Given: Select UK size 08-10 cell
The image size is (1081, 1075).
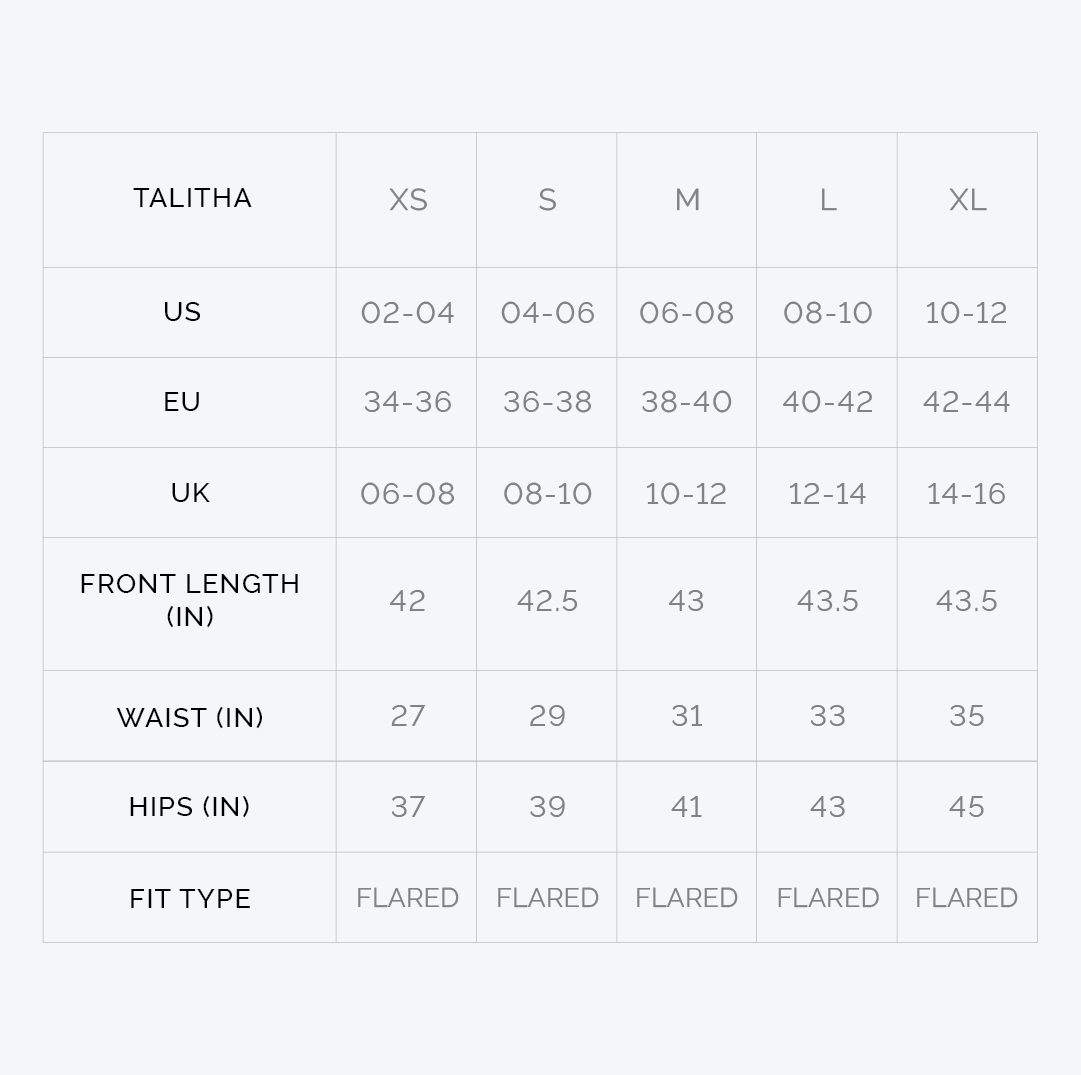Looking at the screenshot, I should (548, 494).
